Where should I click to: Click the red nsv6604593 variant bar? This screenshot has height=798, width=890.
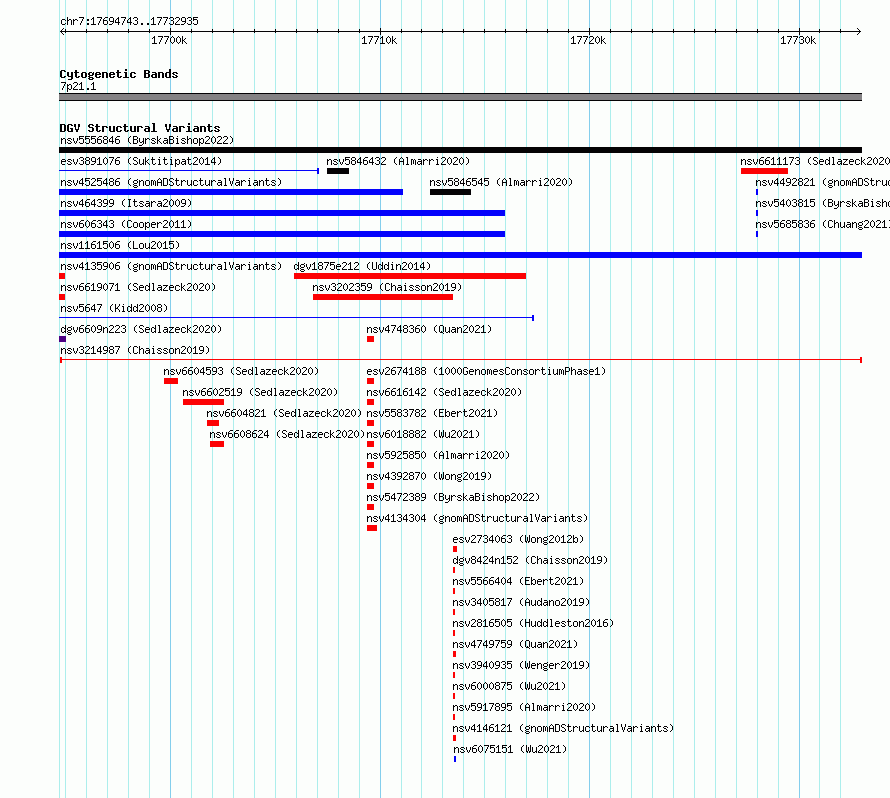(171, 381)
